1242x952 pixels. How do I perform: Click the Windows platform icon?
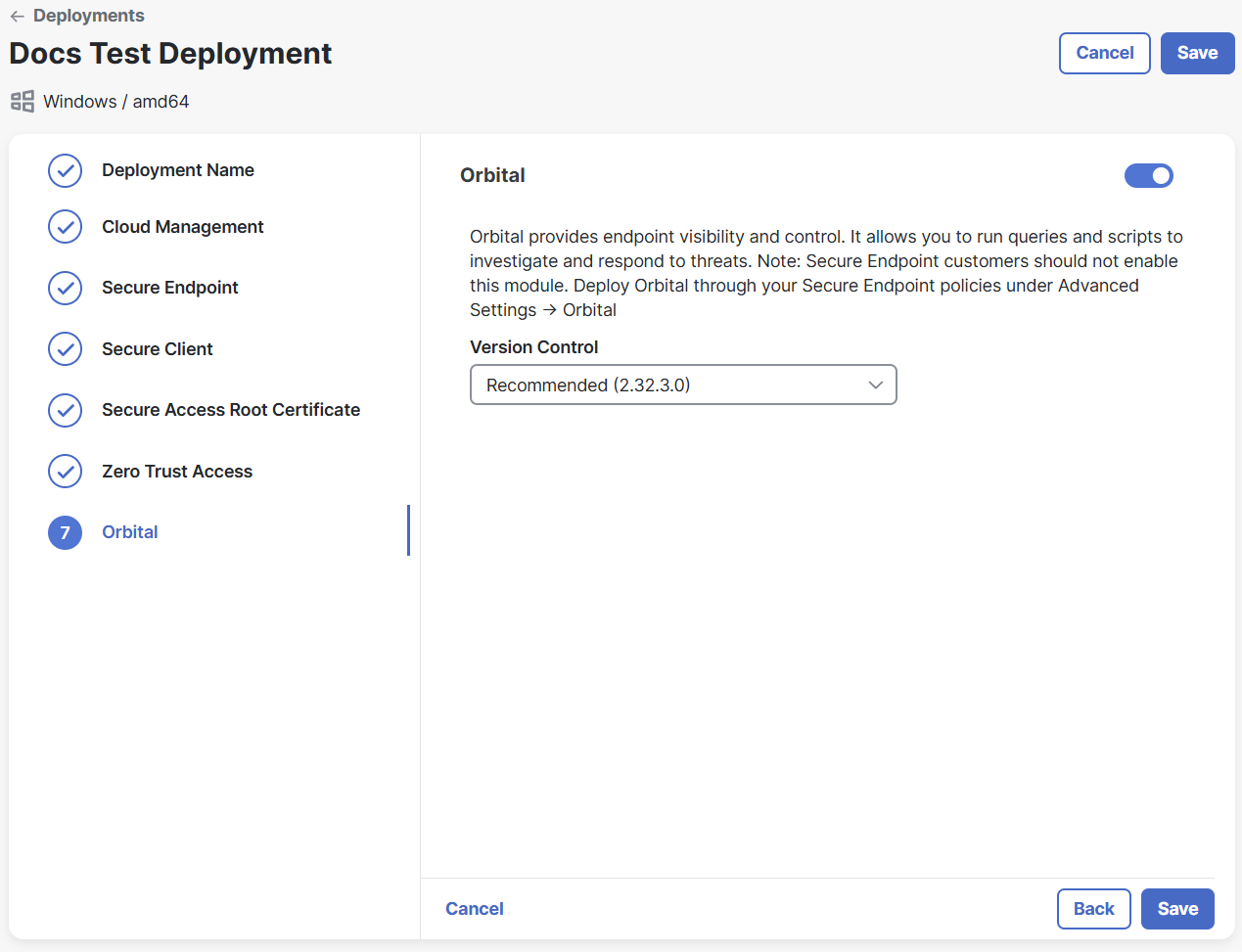pyautogui.click(x=23, y=102)
